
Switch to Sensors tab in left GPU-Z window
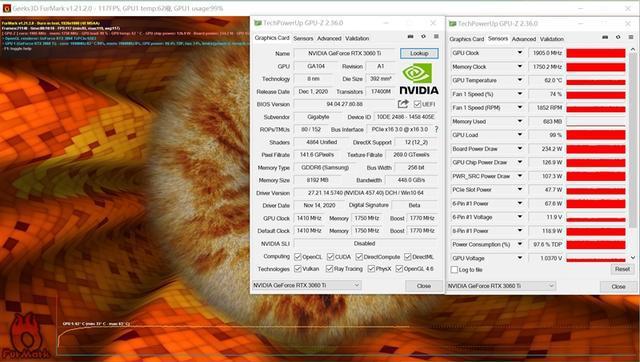303,38
